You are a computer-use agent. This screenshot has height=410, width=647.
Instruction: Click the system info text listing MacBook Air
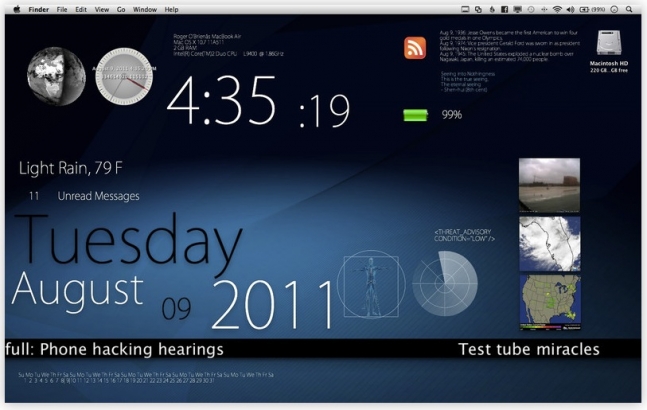tap(228, 45)
